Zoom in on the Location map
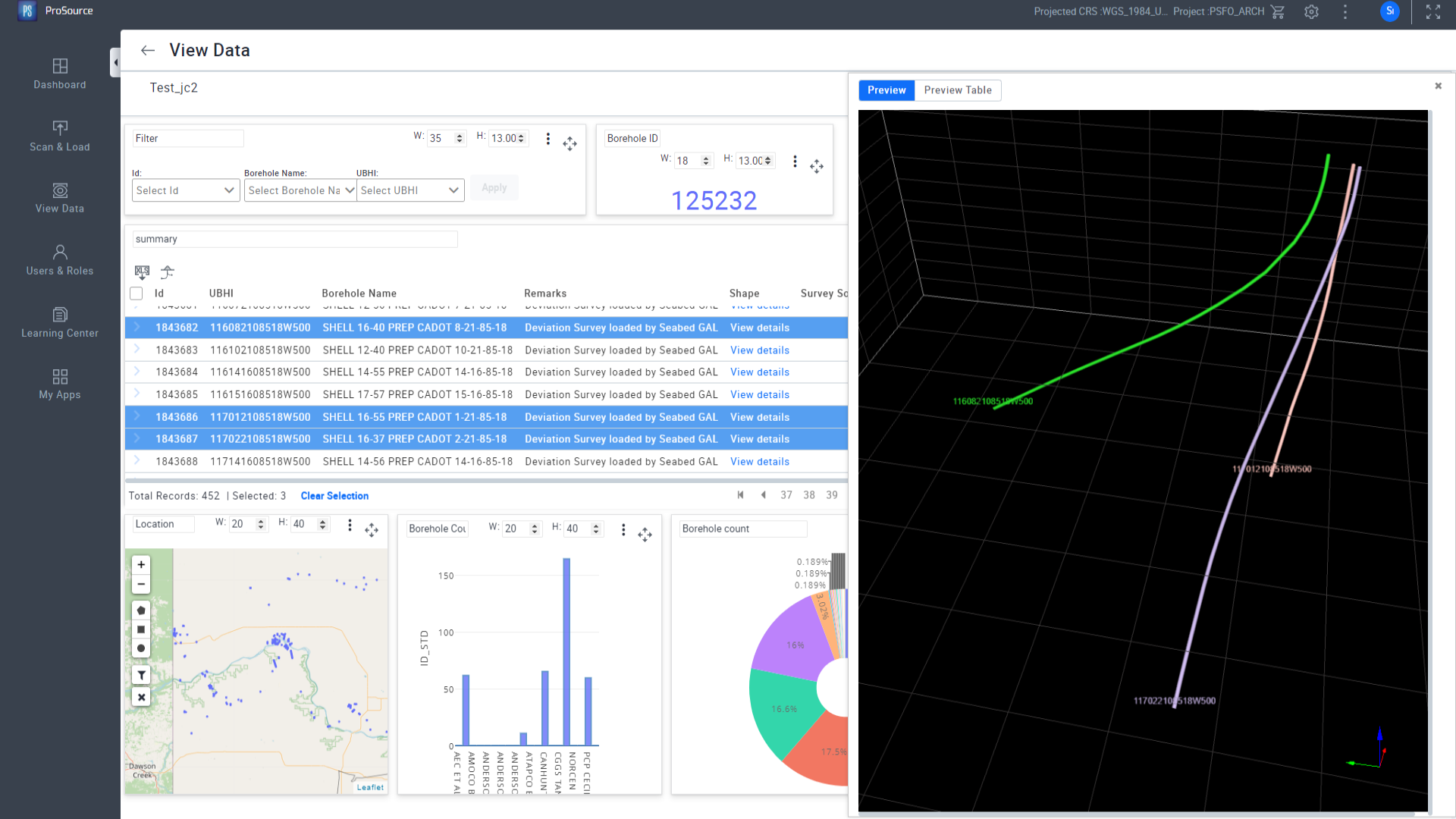Image resolution: width=1456 pixels, height=819 pixels. tap(140, 564)
